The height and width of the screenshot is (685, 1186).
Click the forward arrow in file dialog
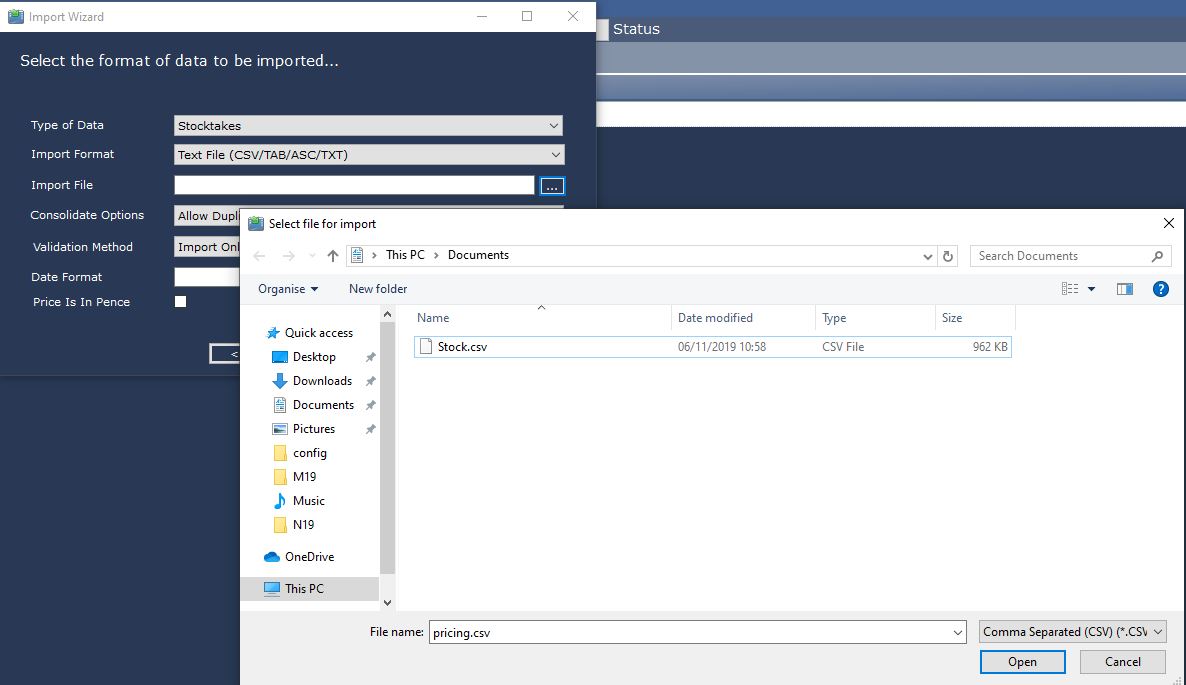pos(288,256)
